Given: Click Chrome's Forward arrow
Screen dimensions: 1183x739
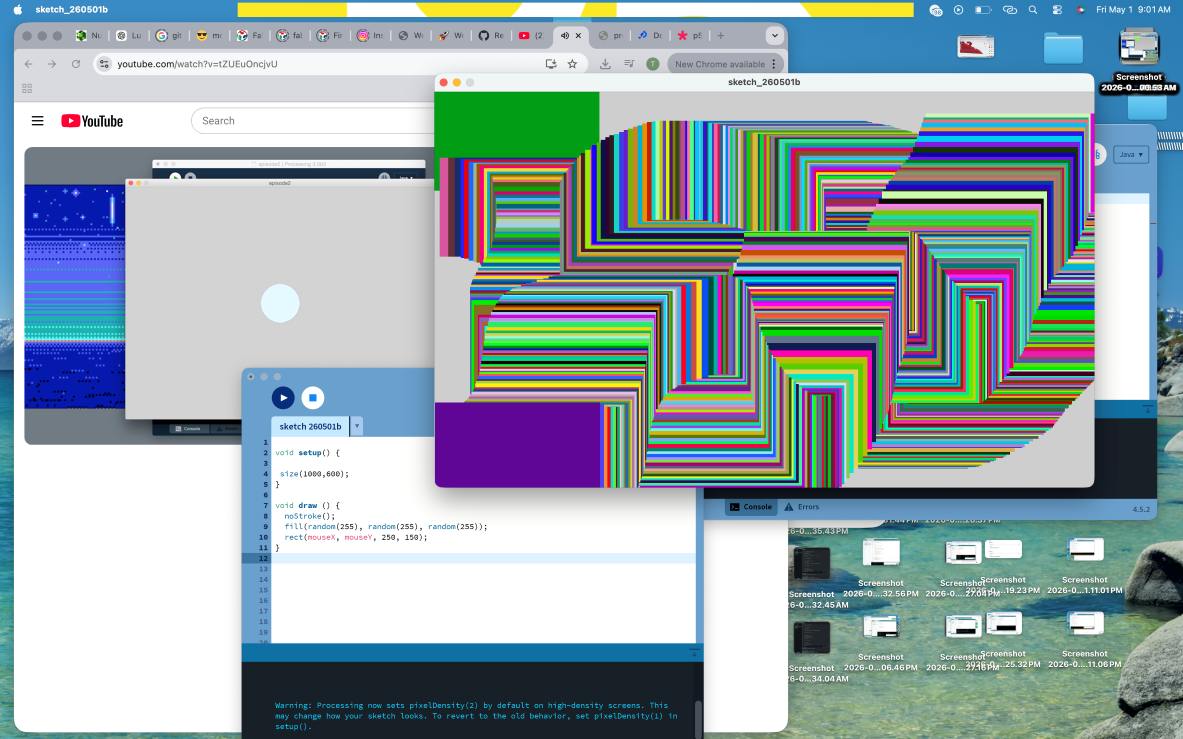Looking at the screenshot, I should coord(52,64).
